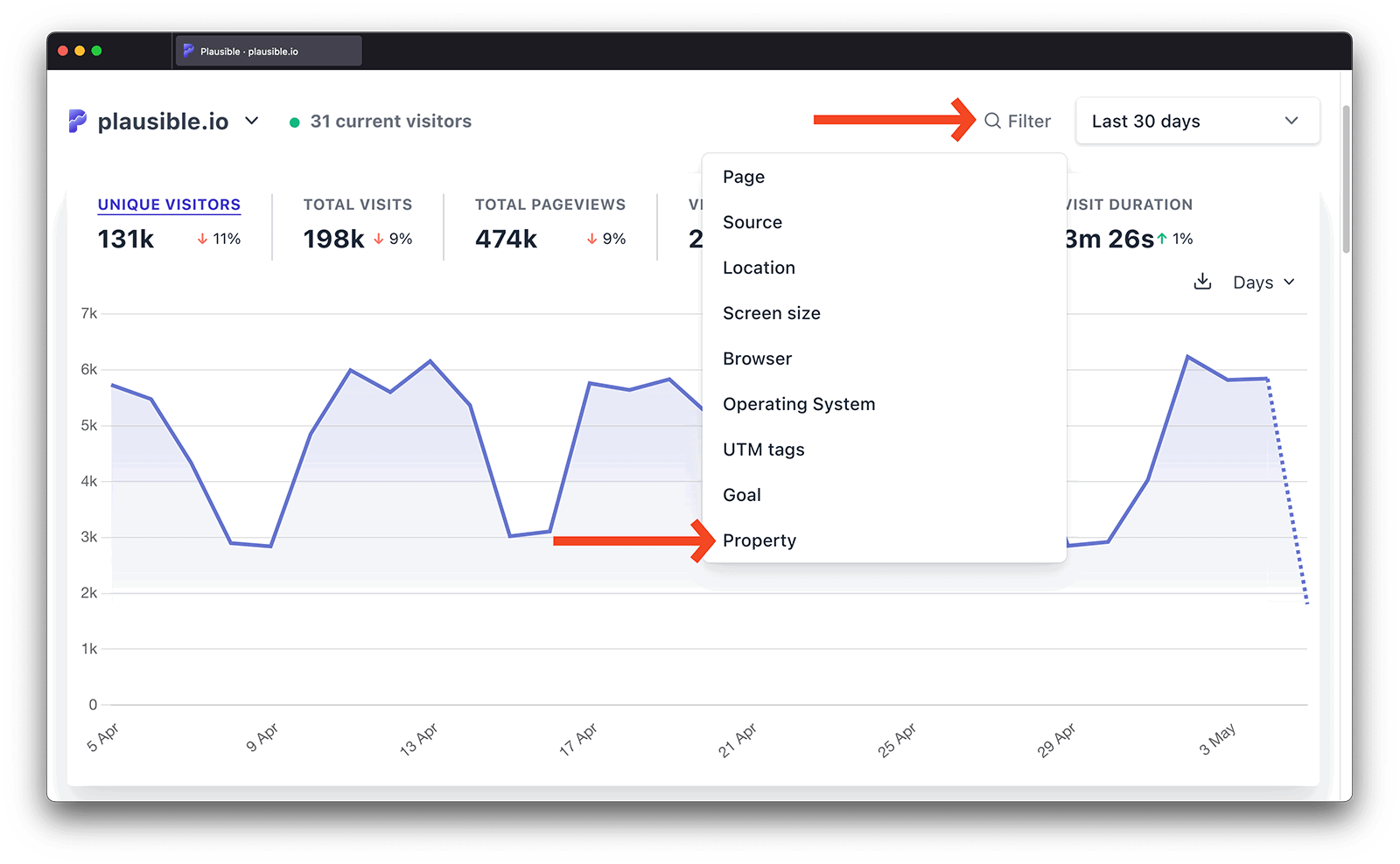
Task: Choose Screen size filter option
Action: 771,313
